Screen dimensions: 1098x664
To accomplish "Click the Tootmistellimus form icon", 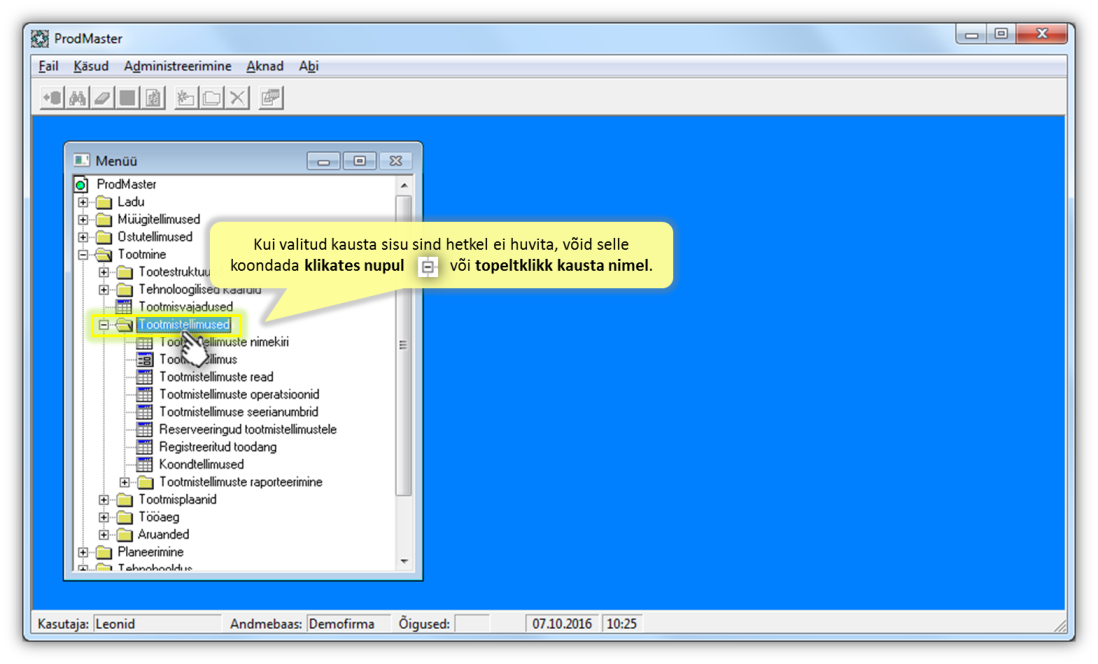I will [x=144, y=359].
